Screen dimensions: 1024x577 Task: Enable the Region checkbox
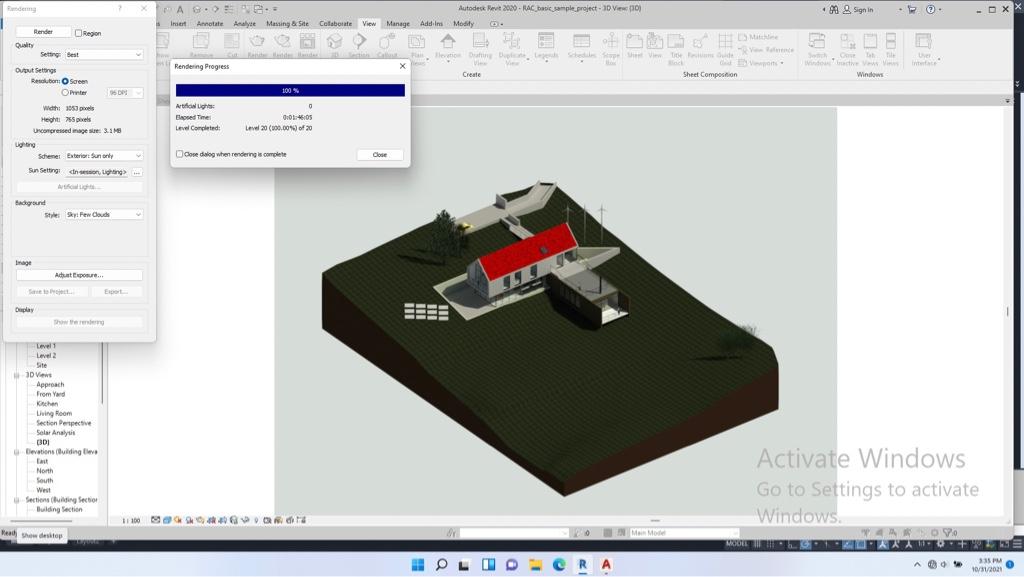(x=78, y=33)
